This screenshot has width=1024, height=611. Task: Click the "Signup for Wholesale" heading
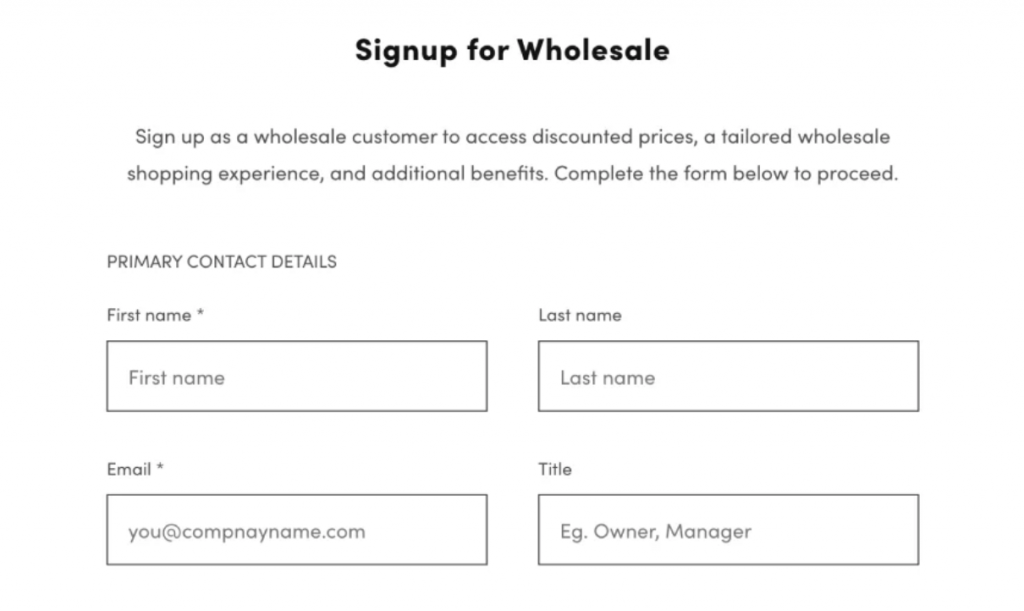tap(512, 50)
